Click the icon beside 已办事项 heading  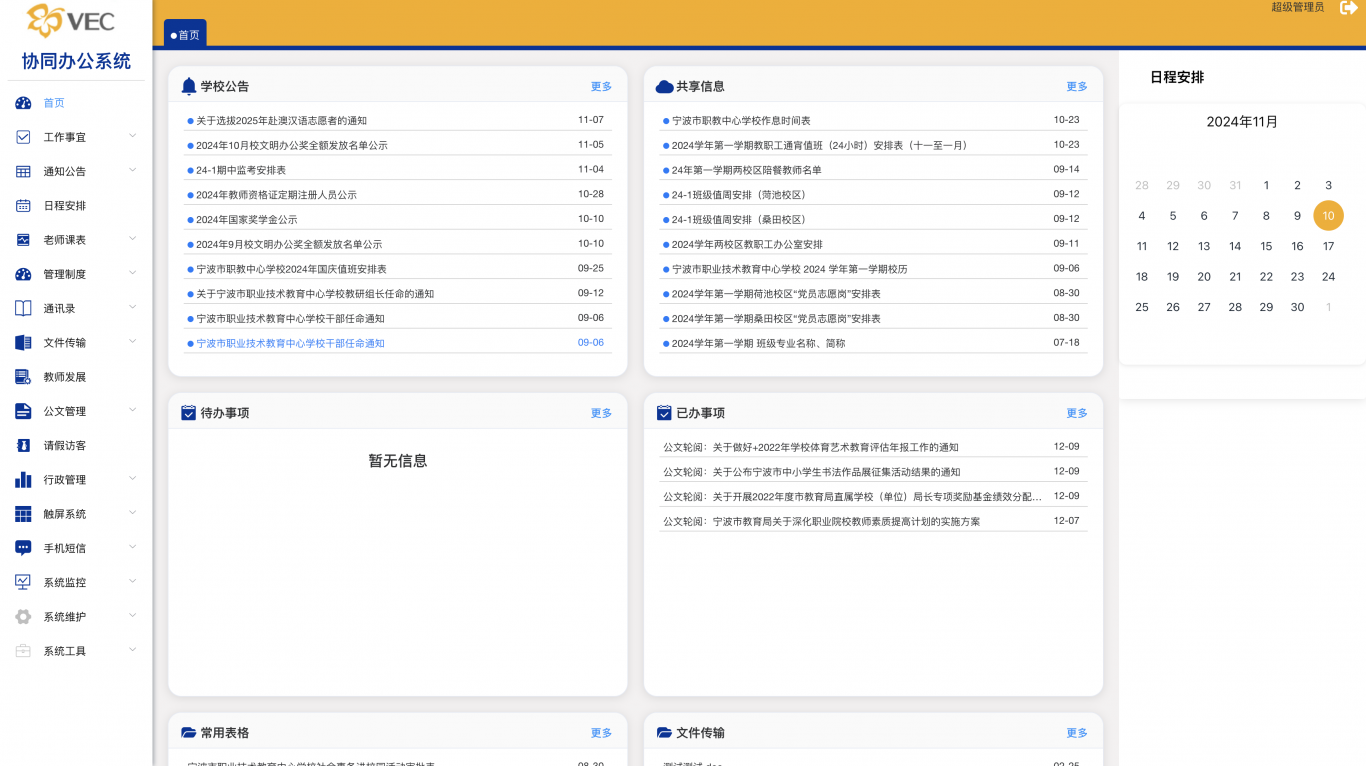pyautogui.click(x=664, y=413)
